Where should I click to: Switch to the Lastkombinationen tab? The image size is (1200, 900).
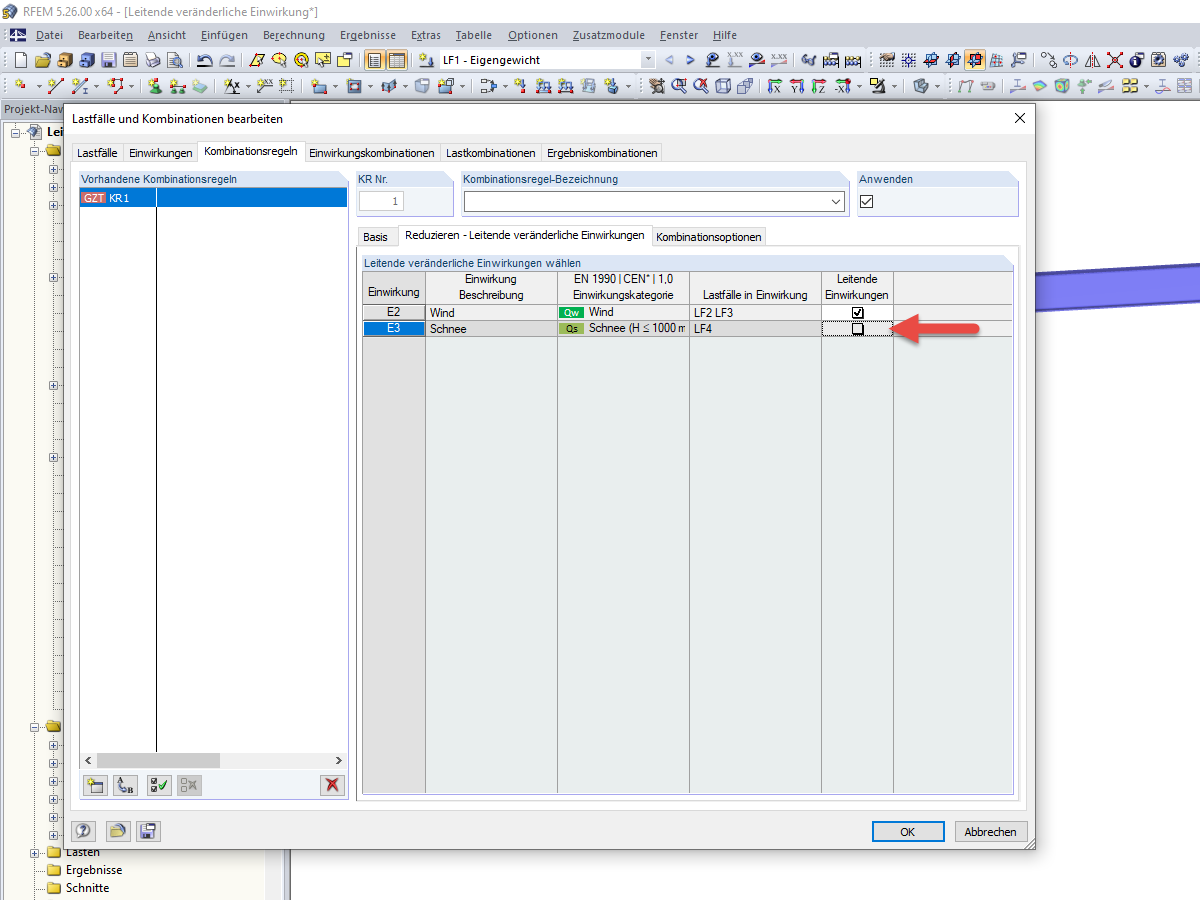click(x=491, y=152)
